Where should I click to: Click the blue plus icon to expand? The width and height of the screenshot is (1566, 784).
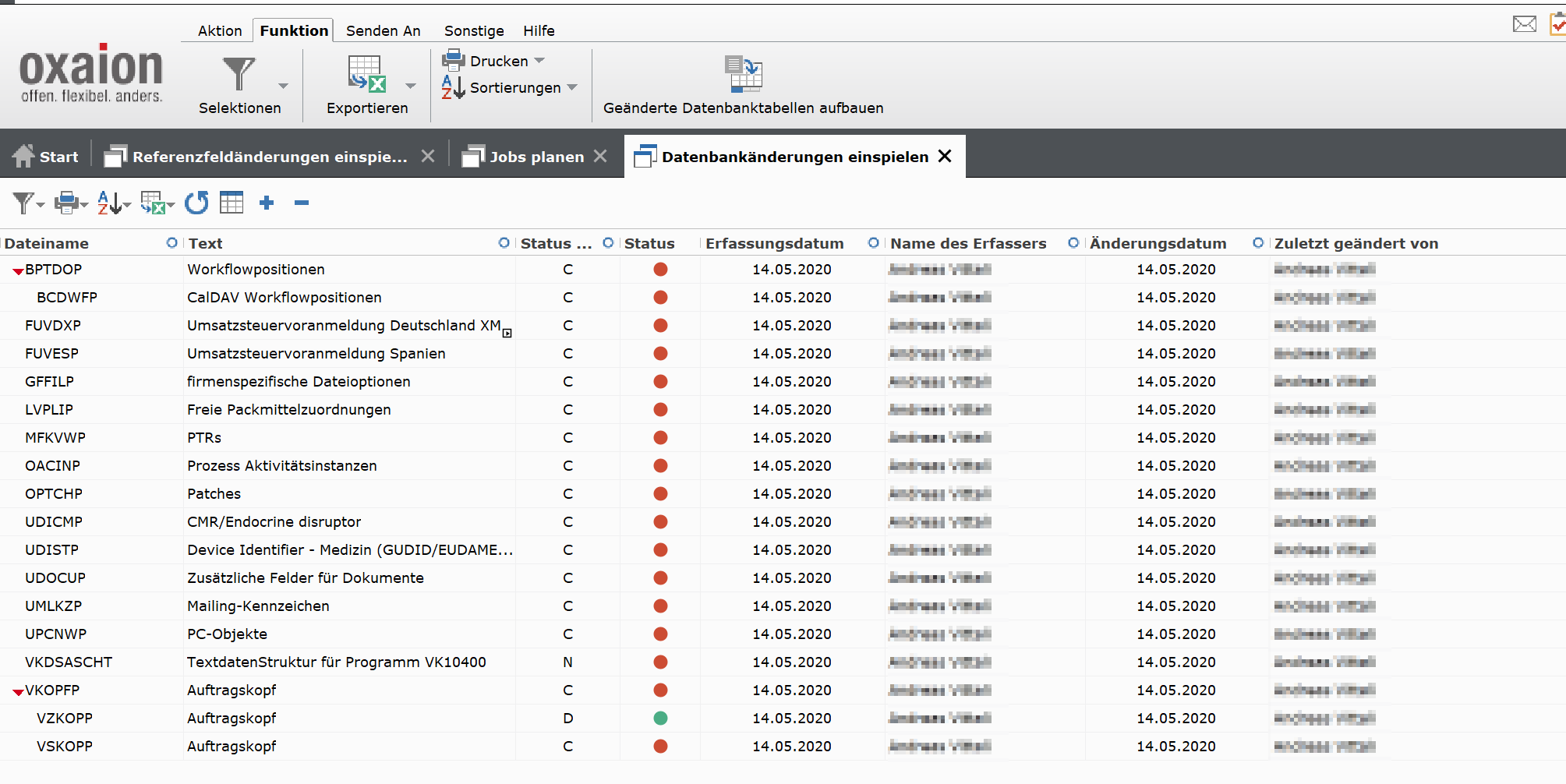[x=267, y=203]
